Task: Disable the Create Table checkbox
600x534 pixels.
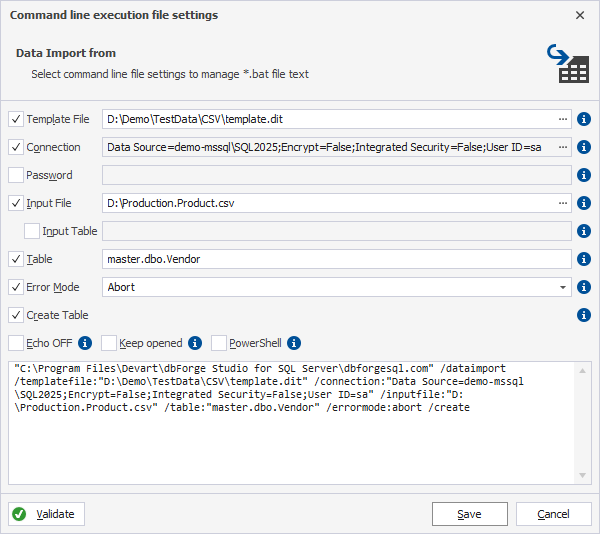Action: click(x=16, y=315)
